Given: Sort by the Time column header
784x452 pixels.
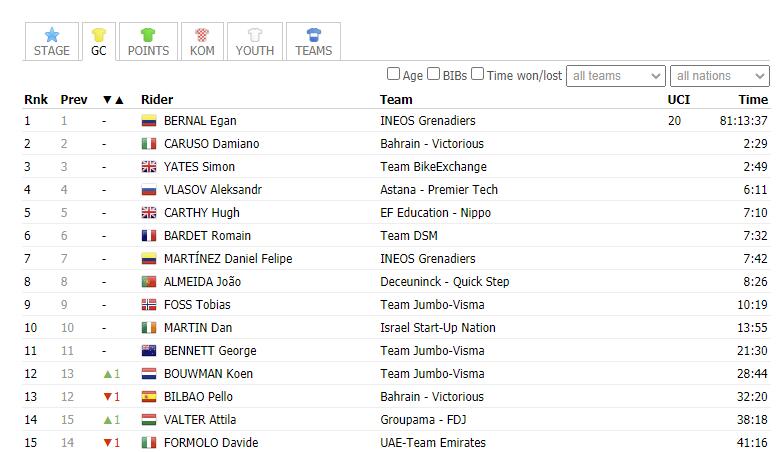Looking at the screenshot, I should 753,100.
